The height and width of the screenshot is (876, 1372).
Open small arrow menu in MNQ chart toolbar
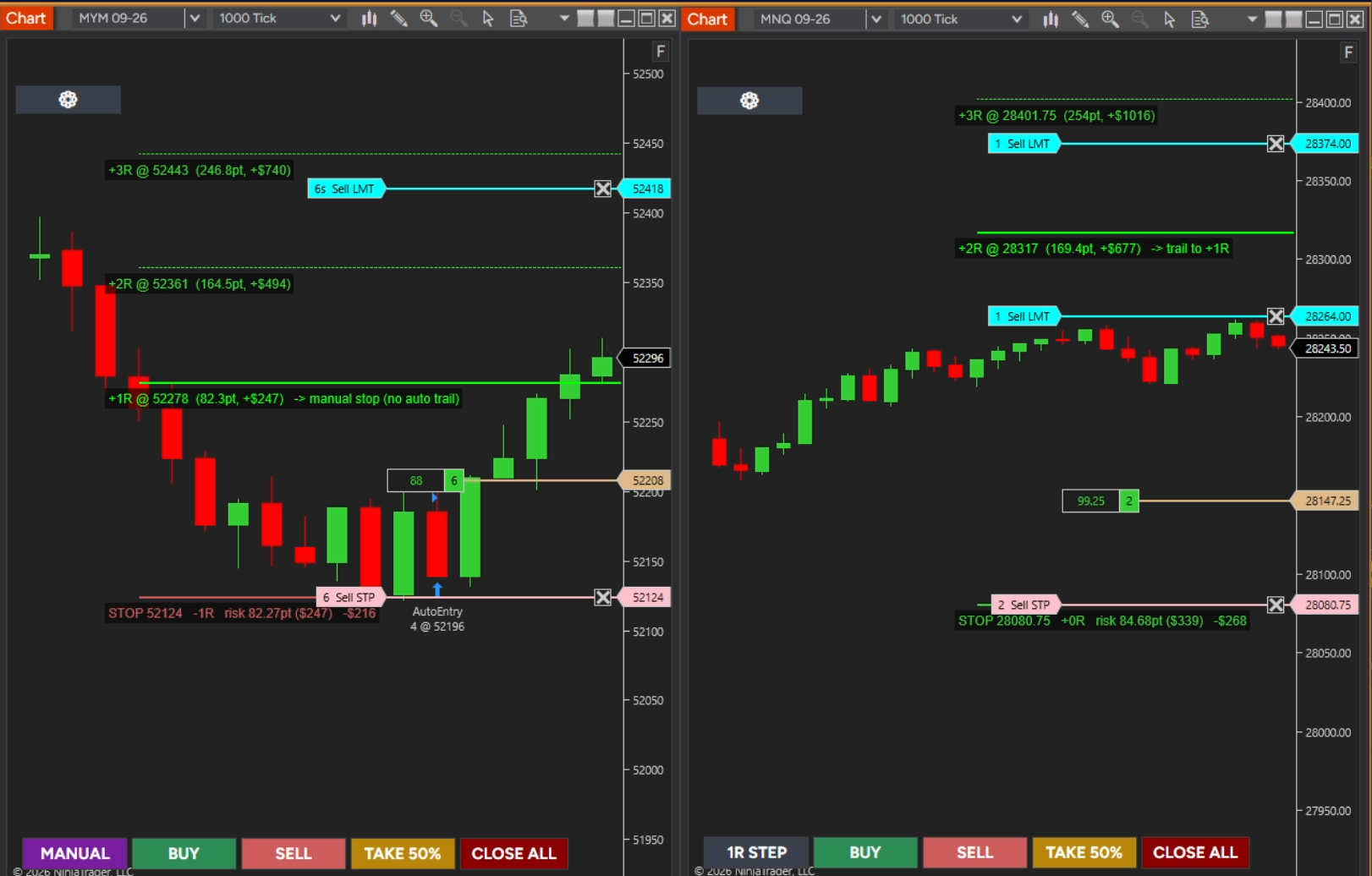point(1252,19)
